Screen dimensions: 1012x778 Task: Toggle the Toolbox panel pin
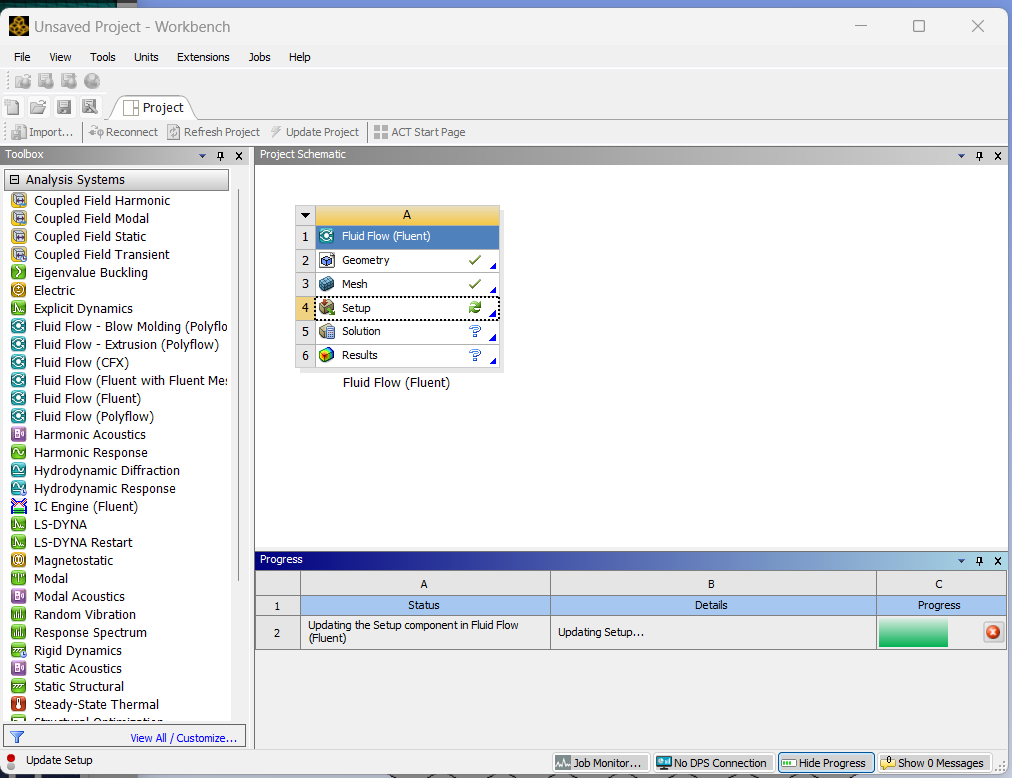click(x=221, y=156)
